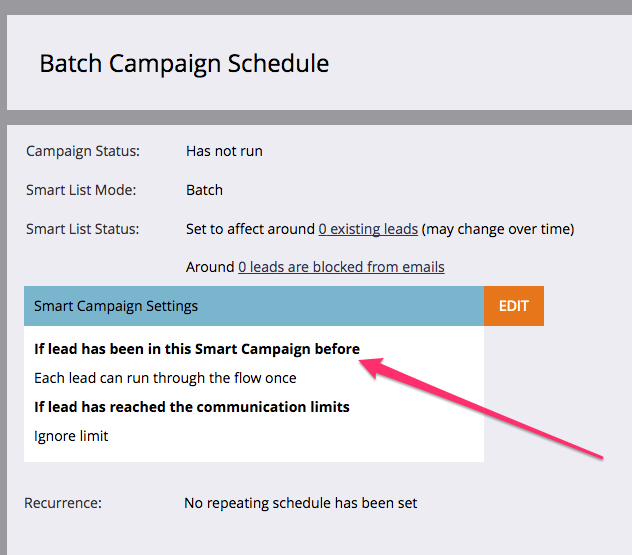This screenshot has height=555, width=632.
Task: Click the Smart Campaign Settings header bar
Action: pos(254,306)
